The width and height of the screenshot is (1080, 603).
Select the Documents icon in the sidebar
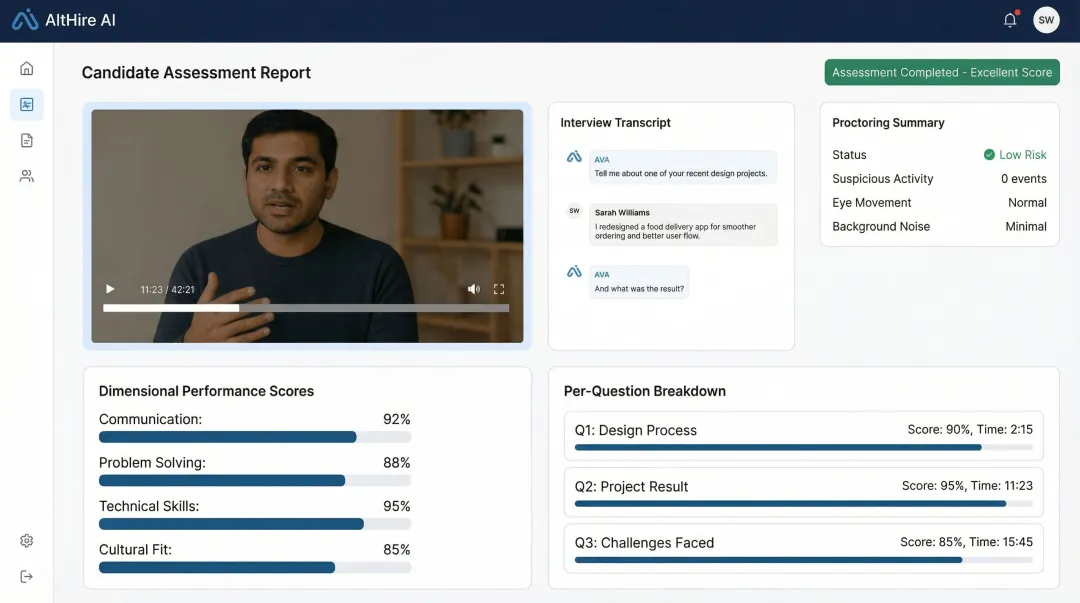[26, 140]
